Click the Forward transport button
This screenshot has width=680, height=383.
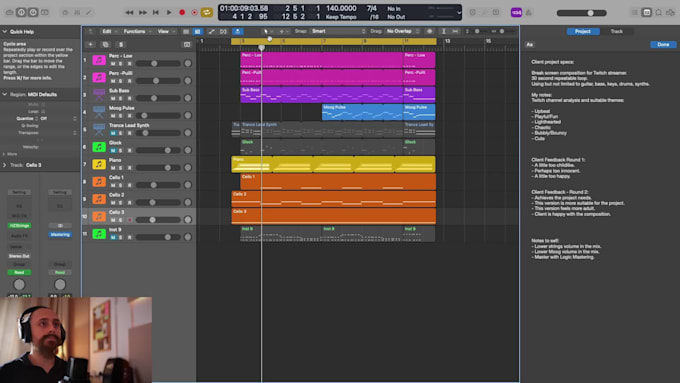click(142, 13)
